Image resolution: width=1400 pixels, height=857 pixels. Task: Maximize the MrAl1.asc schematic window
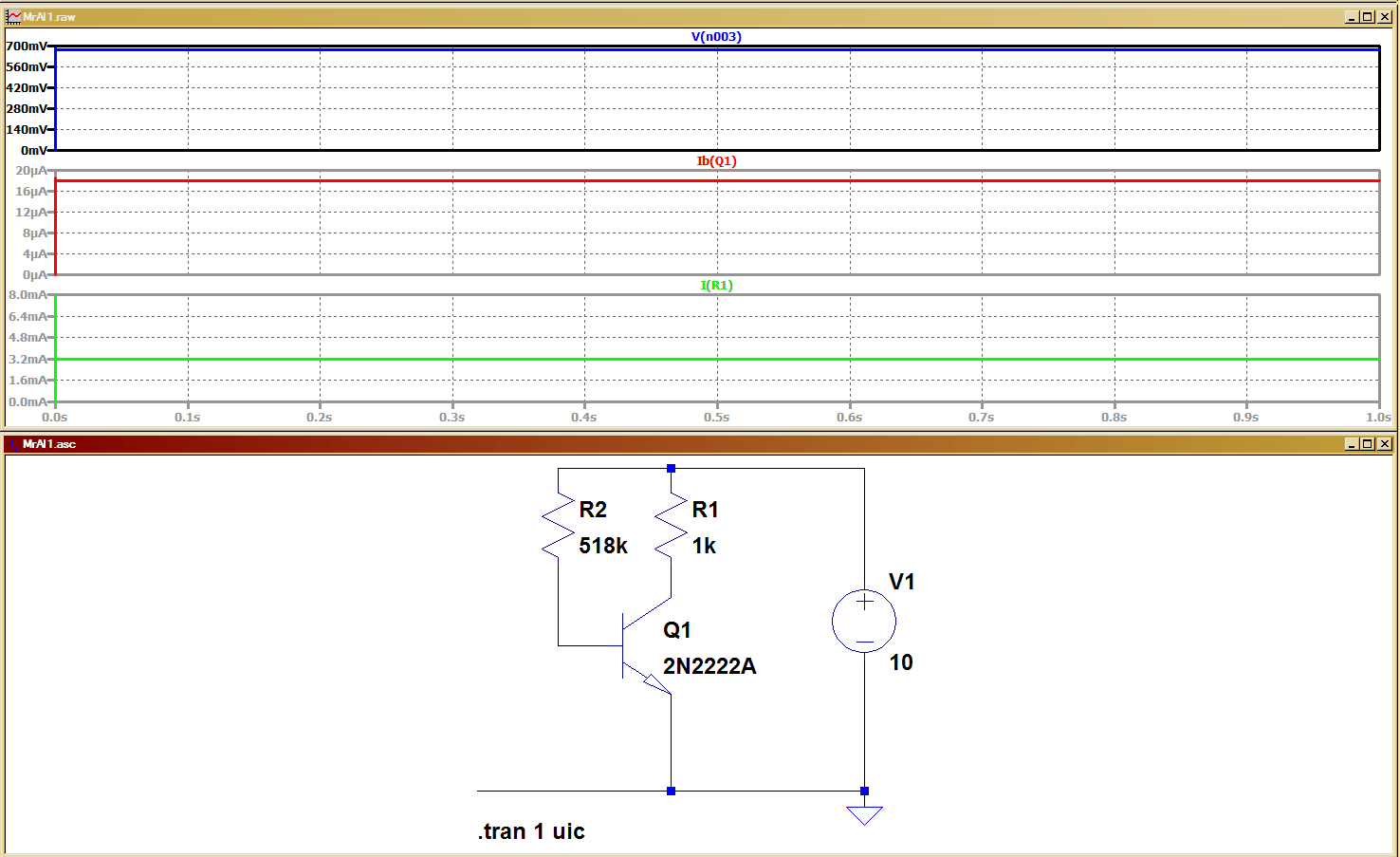(x=1368, y=443)
